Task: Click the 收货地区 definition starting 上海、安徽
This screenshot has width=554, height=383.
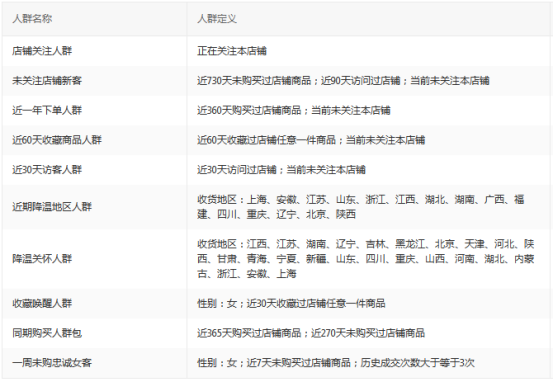Action: pyautogui.click(x=361, y=207)
